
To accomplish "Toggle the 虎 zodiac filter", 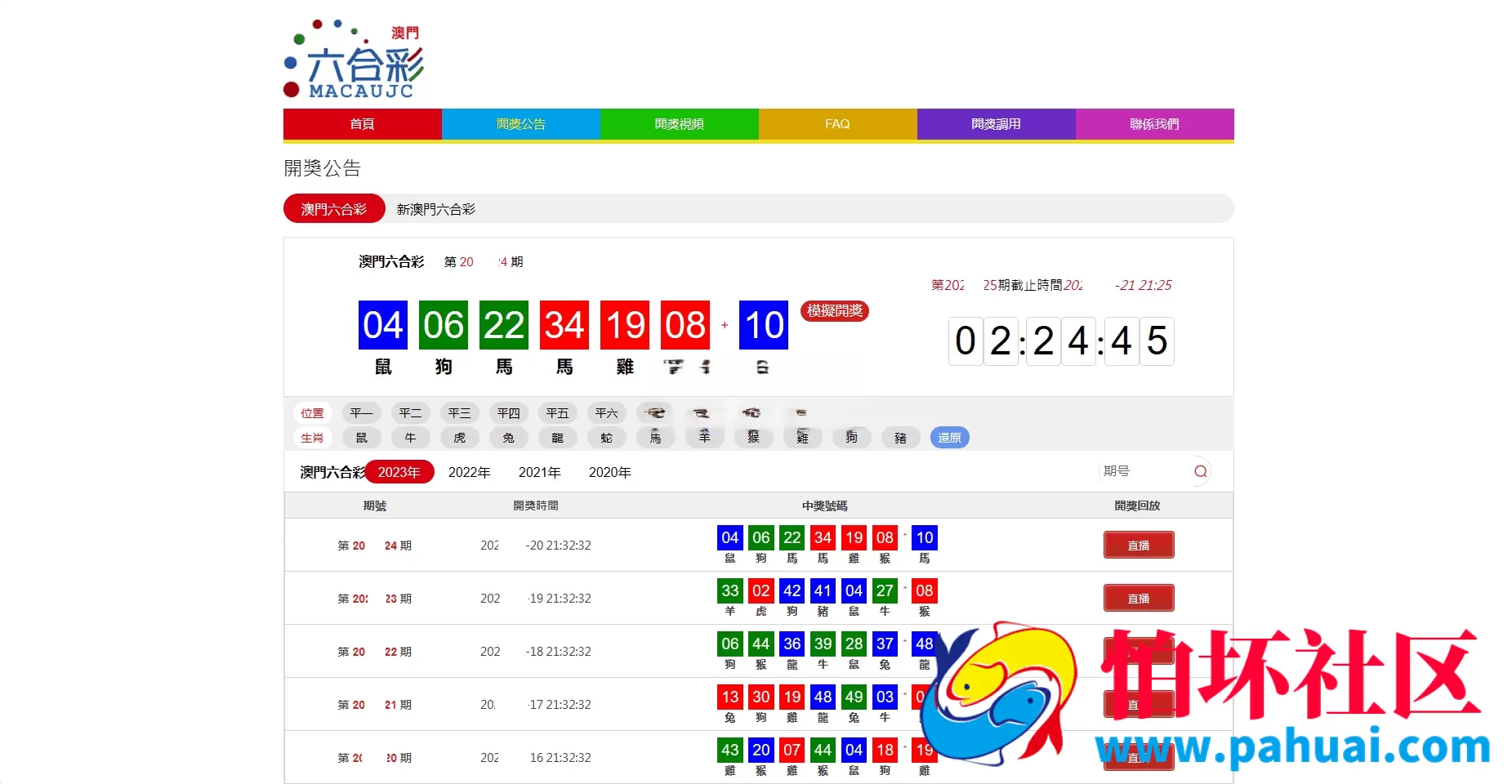I will [459, 438].
